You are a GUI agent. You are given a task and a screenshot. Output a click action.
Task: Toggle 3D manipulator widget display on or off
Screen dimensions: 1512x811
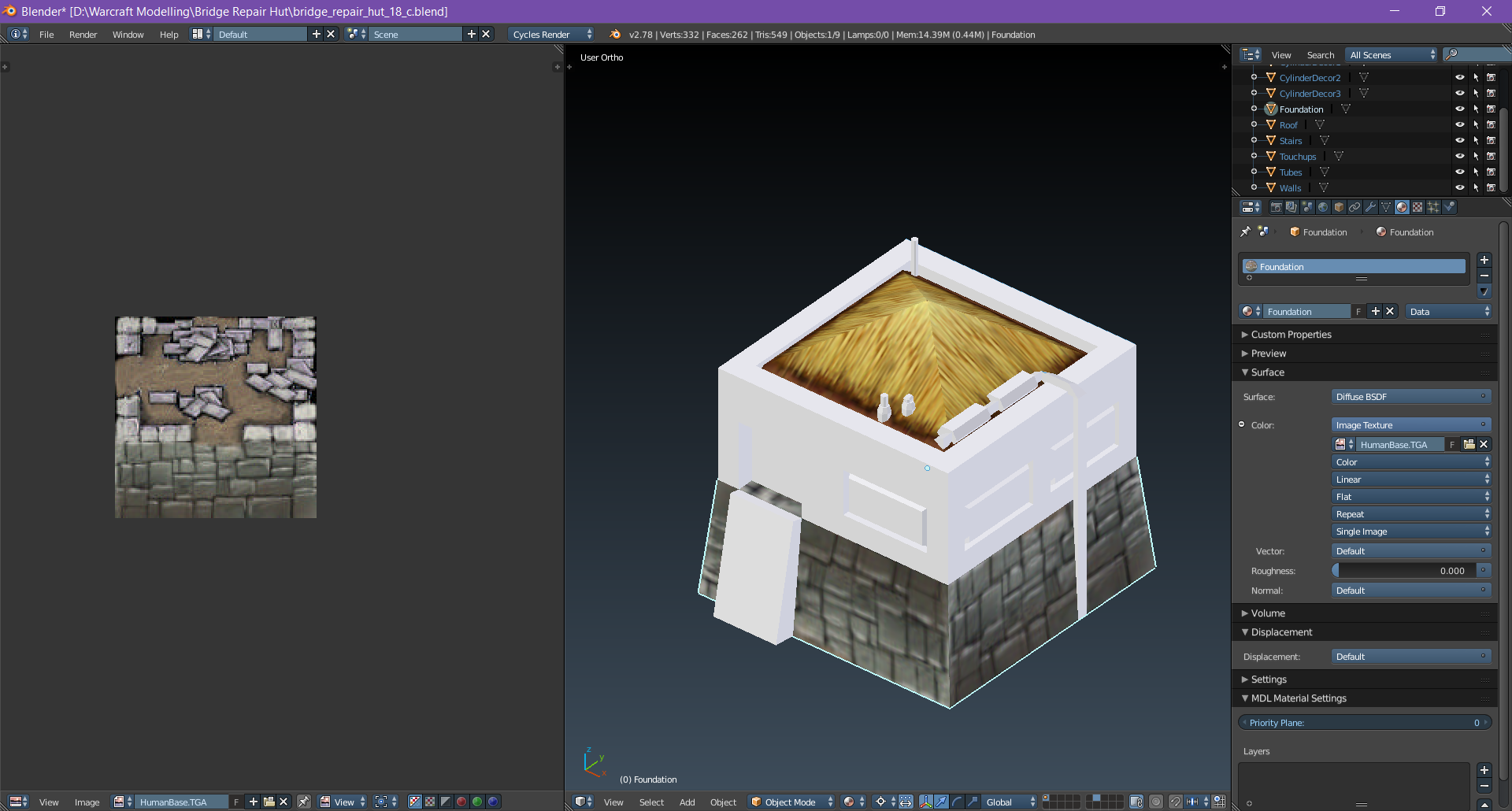point(925,802)
